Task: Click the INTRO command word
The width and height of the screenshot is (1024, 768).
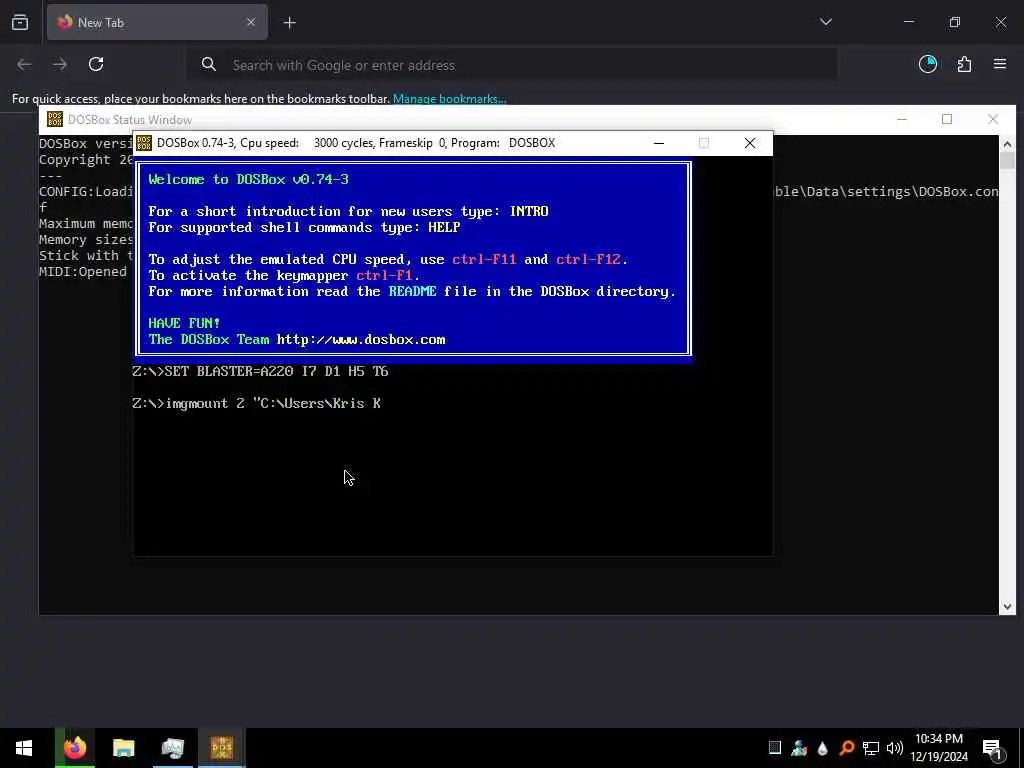Action: pos(529,211)
